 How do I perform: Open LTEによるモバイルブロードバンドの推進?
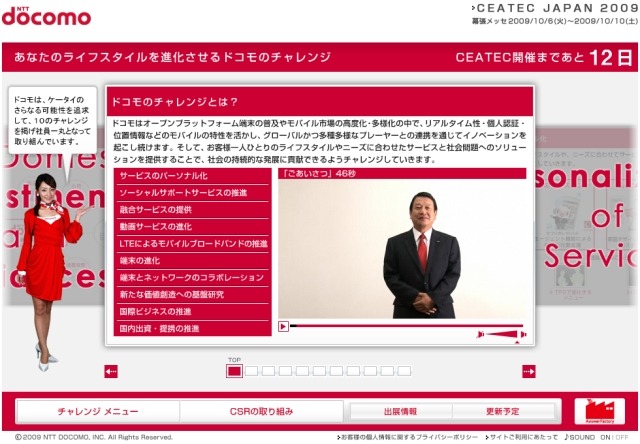pyautogui.click(x=193, y=244)
